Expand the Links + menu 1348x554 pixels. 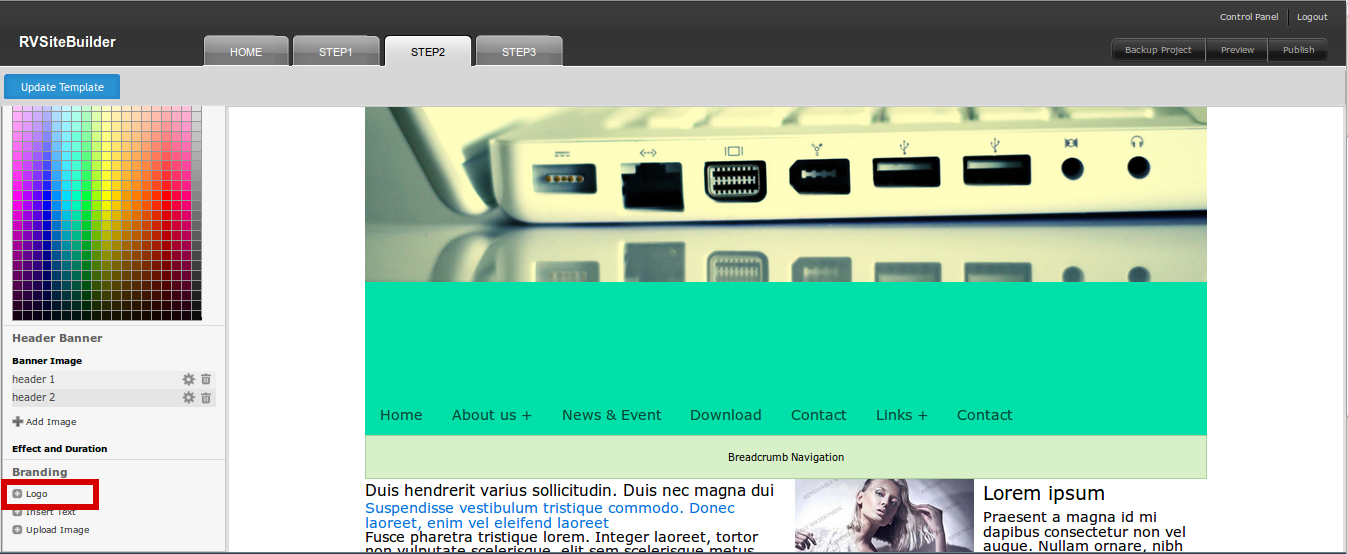pos(901,415)
